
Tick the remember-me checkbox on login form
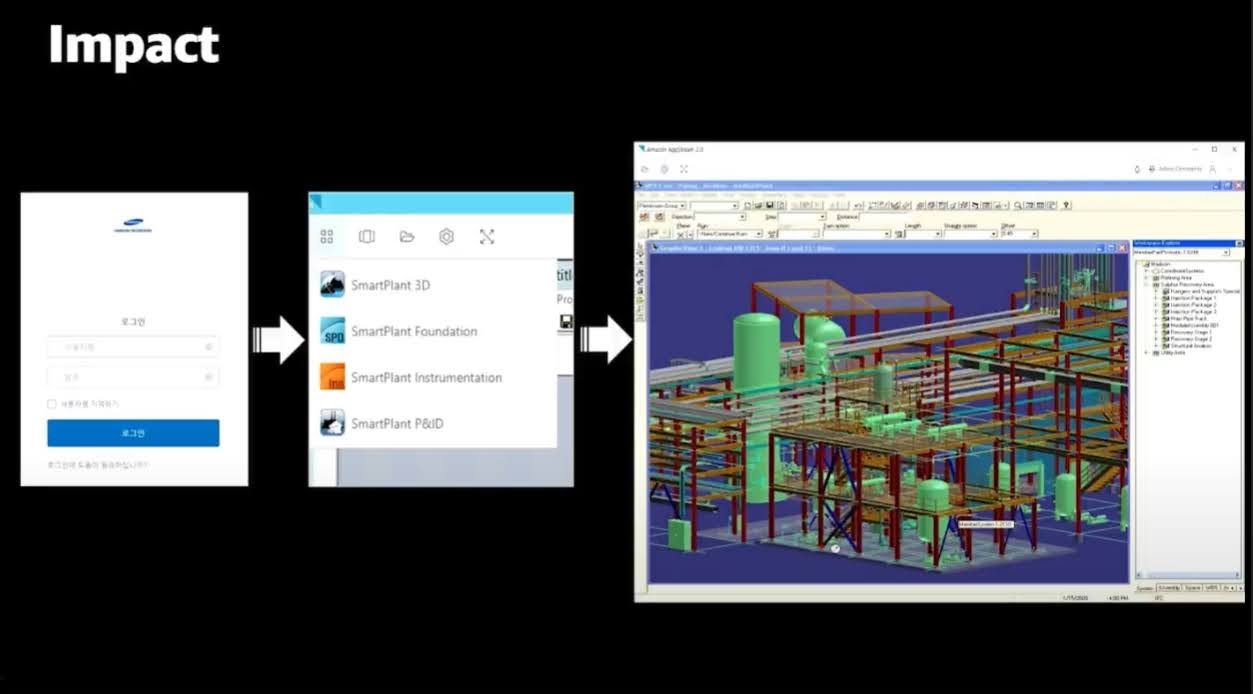(52, 404)
